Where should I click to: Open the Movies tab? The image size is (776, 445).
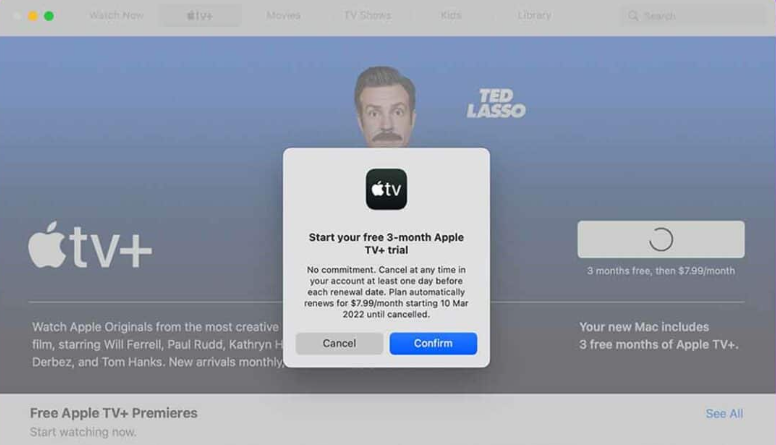click(x=283, y=15)
